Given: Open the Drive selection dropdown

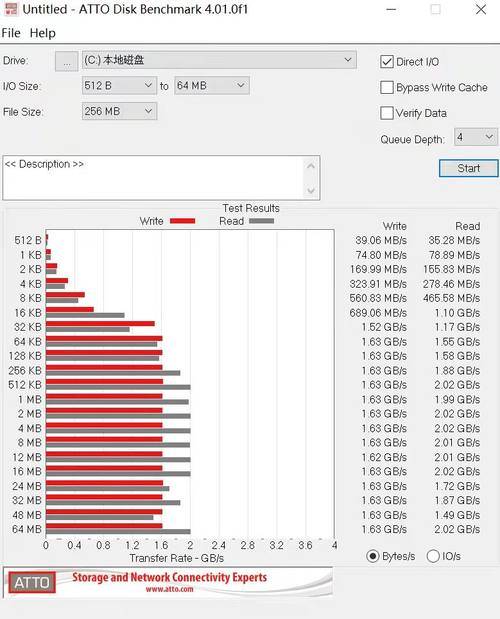Looking at the screenshot, I should point(219,60).
